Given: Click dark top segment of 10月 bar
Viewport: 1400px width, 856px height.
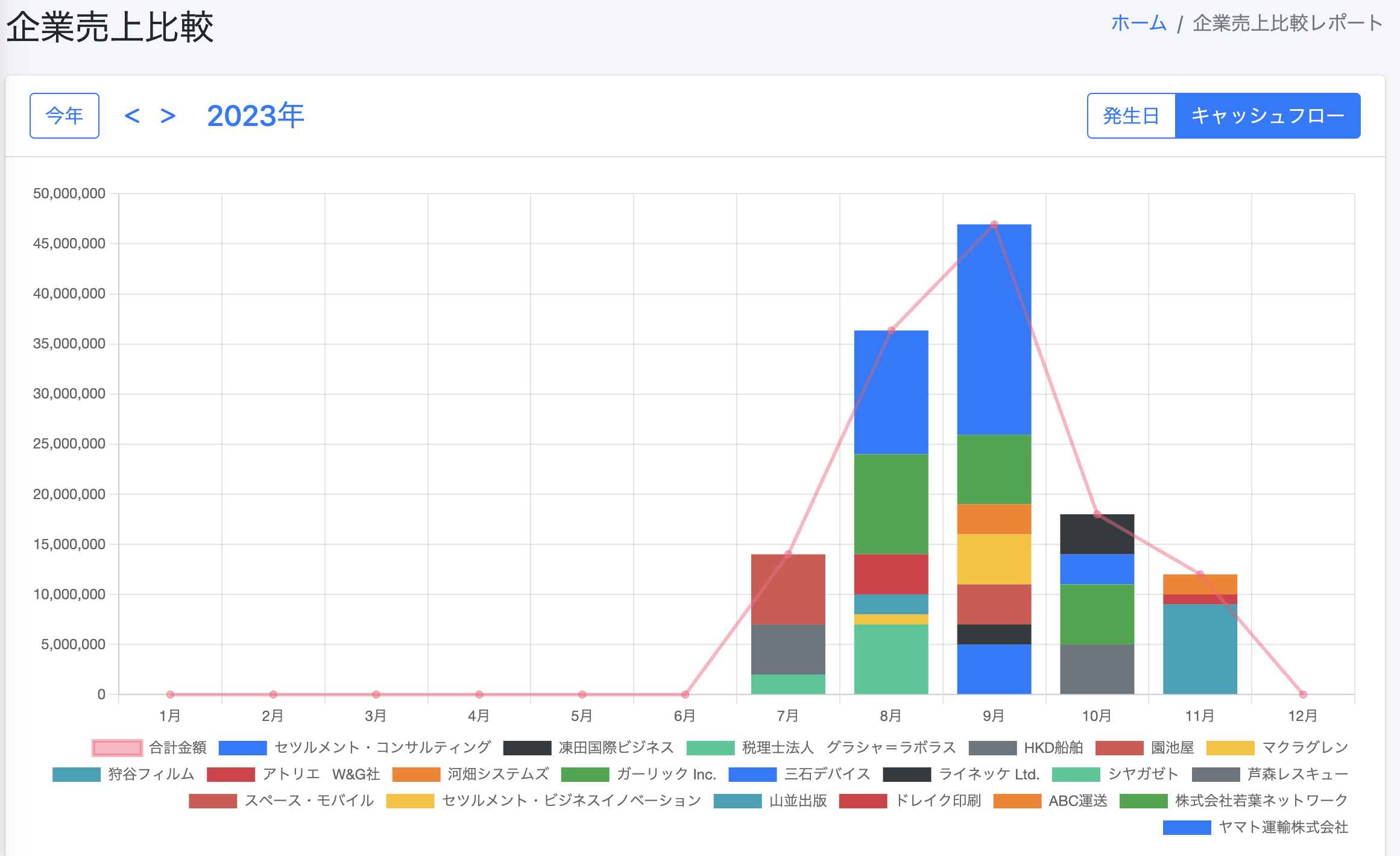Looking at the screenshot, I should pos(1097,534).
